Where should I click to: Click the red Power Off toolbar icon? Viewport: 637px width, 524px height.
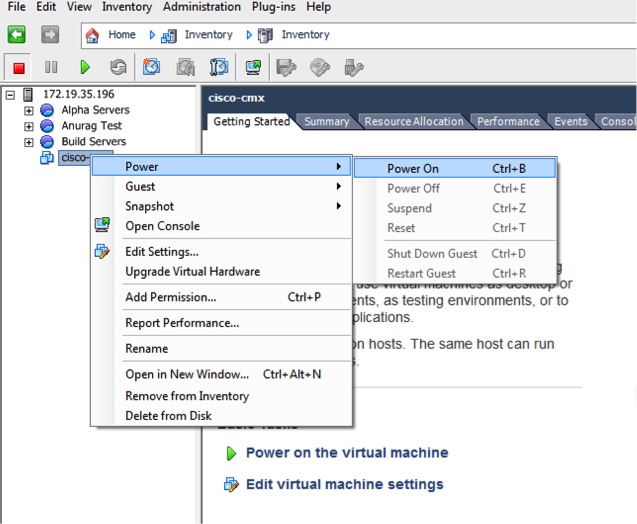point(18,67)
